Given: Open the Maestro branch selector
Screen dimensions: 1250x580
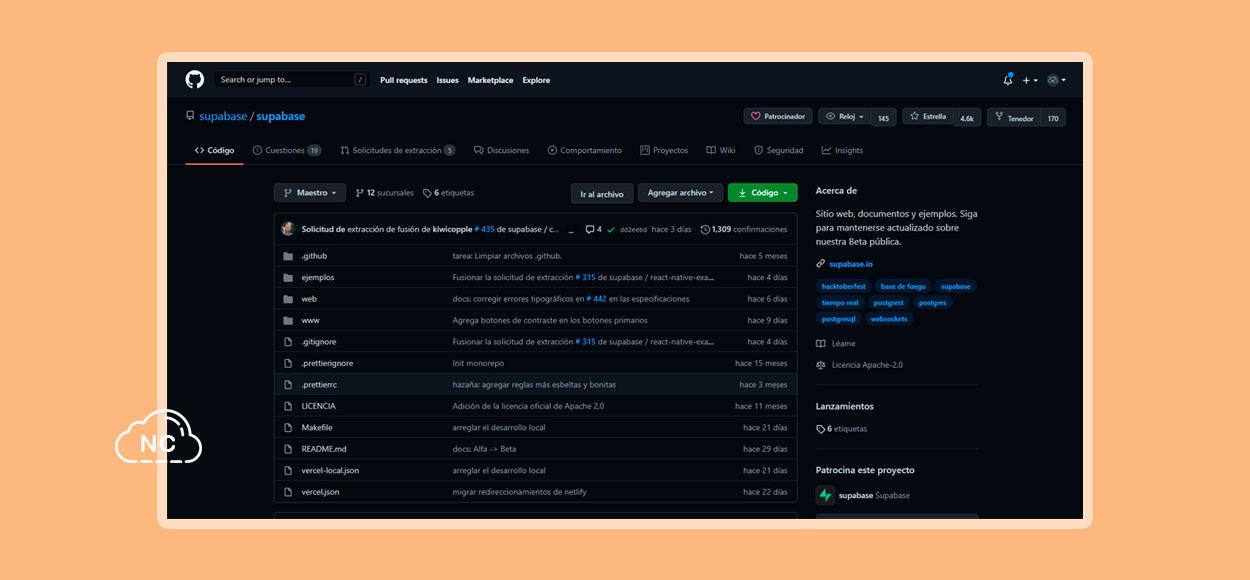Looking at the screenshot, I should click(310, 193).
